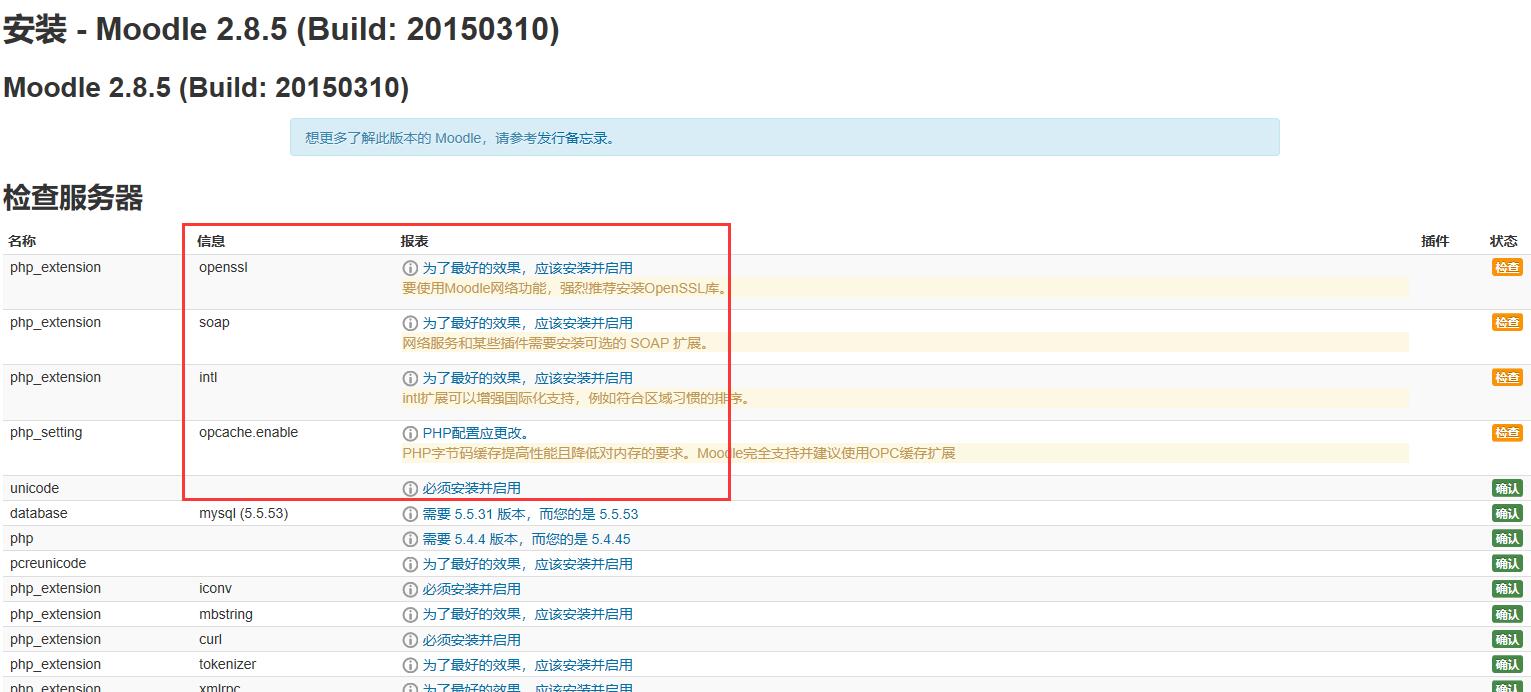The width and height of the screenshot is (1531, 692).
Task: Click the 确认 status badge for mbstring
Action: tap(1507, 614)
